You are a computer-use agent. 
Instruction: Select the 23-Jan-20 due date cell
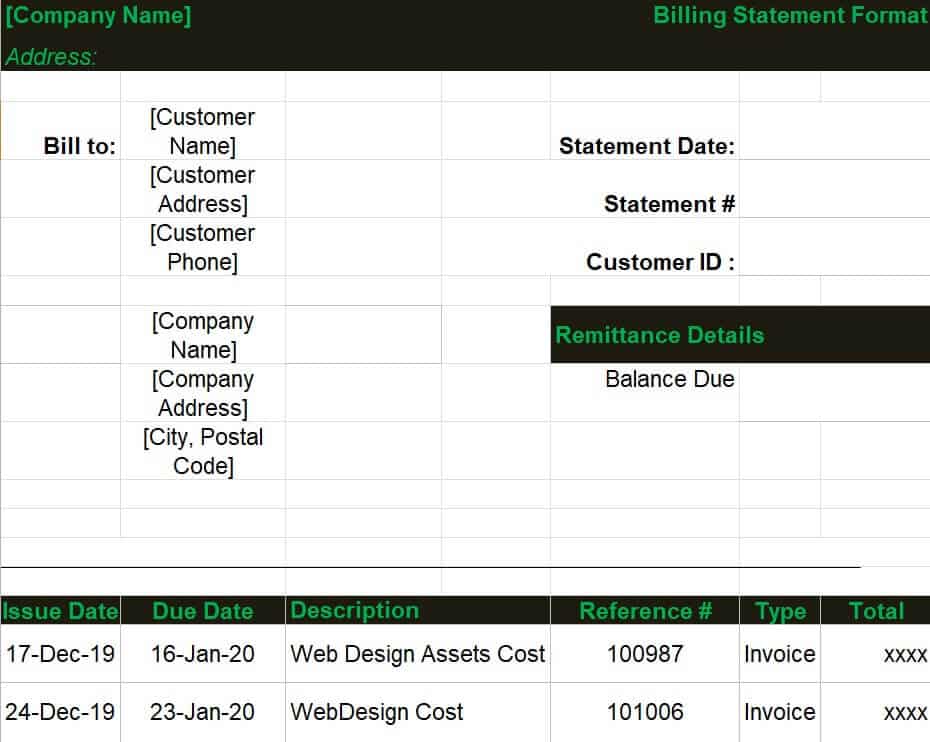(202, 712)
